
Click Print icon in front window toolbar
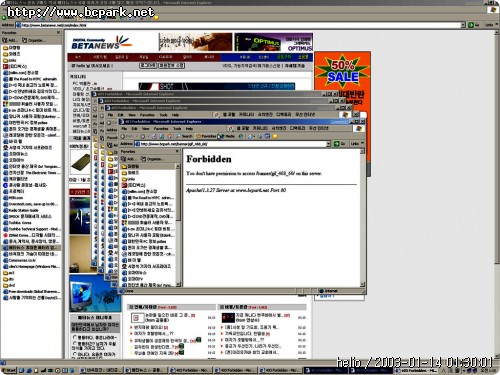tap(260, 136)
